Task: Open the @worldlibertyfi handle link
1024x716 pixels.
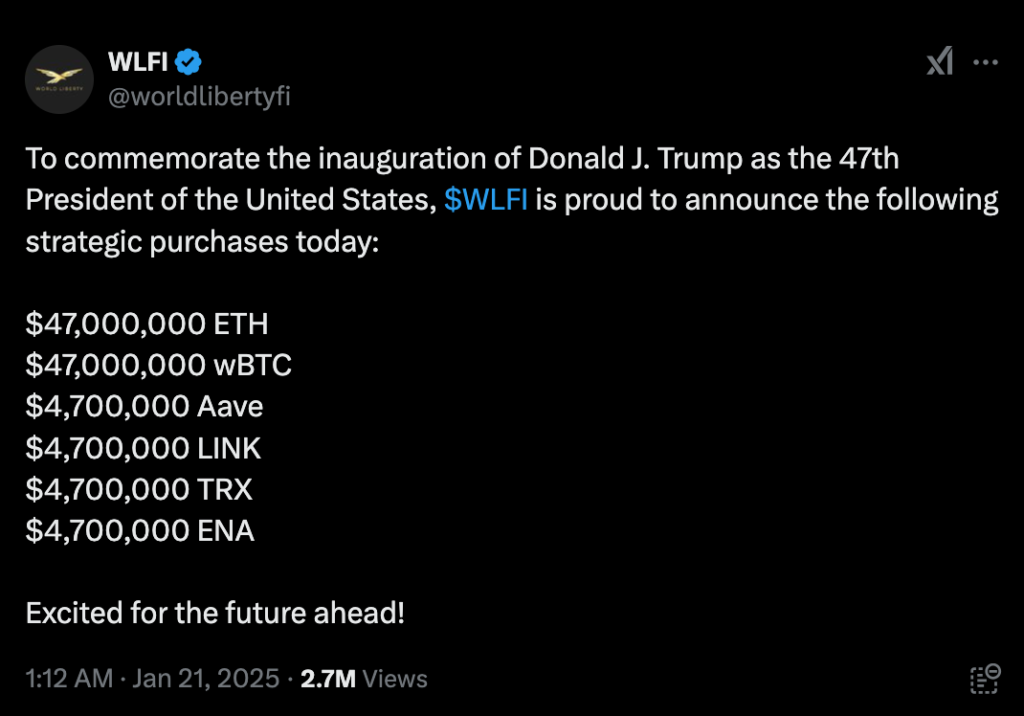Action: pyautogui.click(x=199, y=96)
